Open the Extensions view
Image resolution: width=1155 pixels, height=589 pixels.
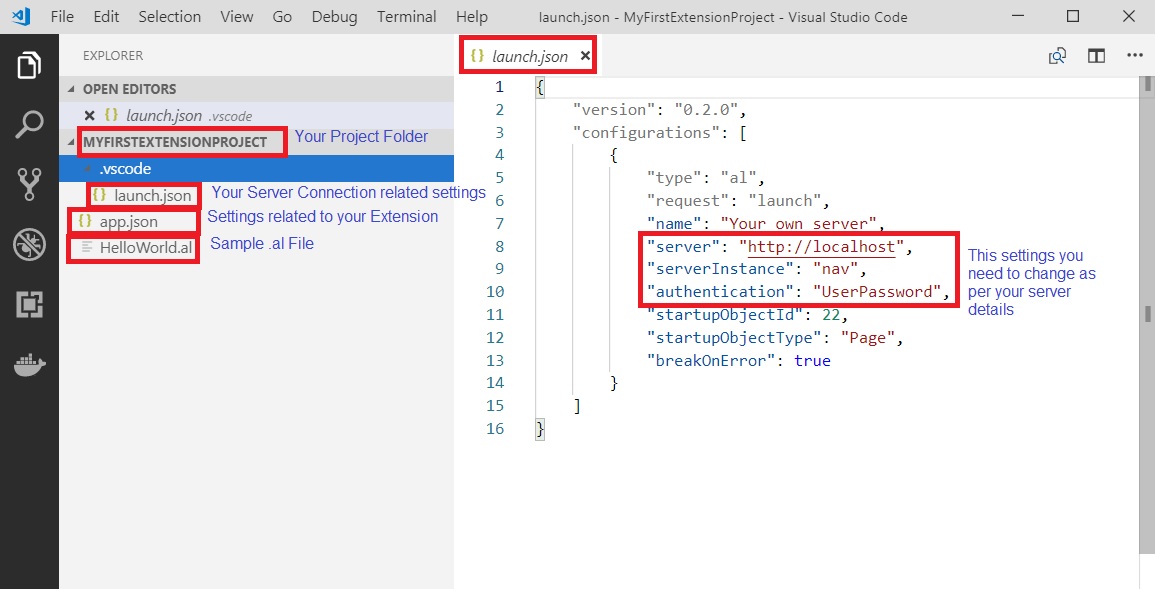pyautogui.click(x=29, y=304)
